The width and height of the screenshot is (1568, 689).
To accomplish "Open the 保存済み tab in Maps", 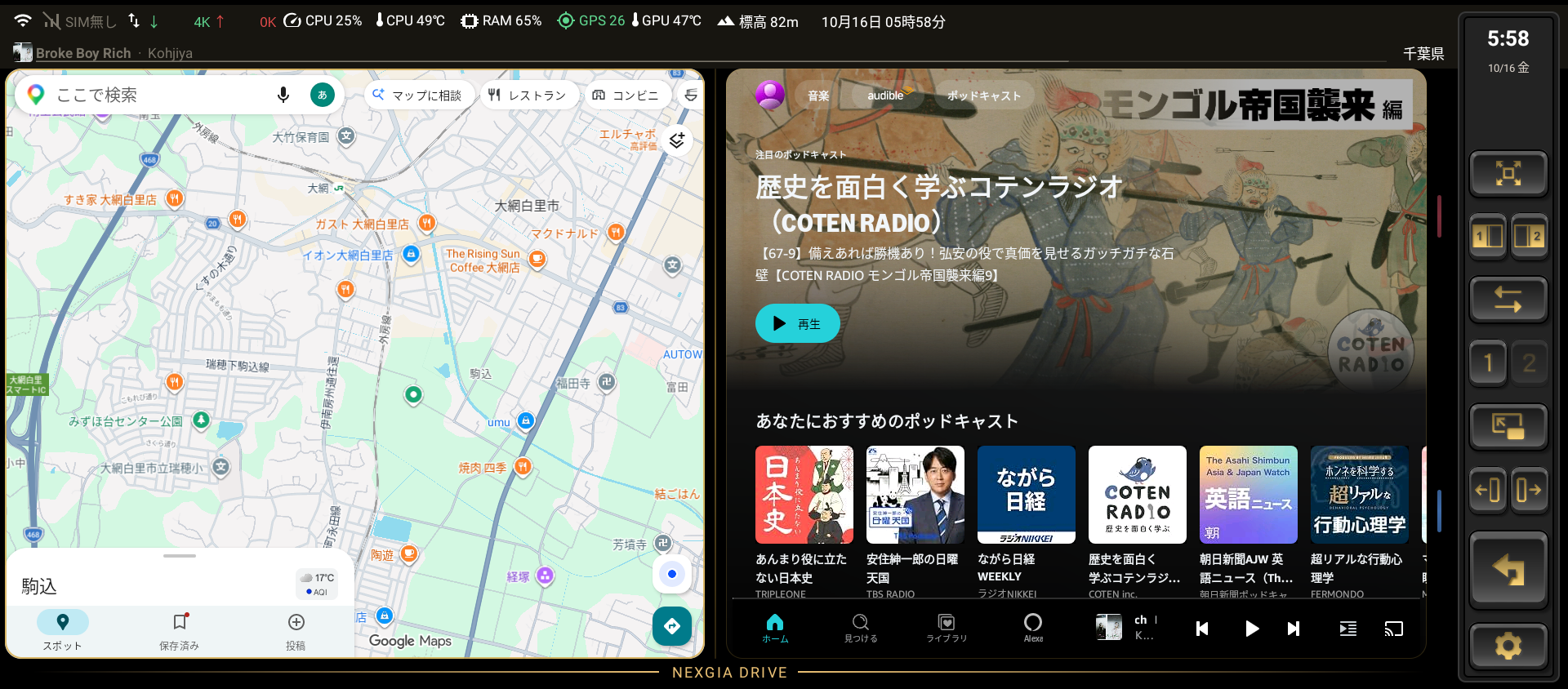I will [180, 630].
